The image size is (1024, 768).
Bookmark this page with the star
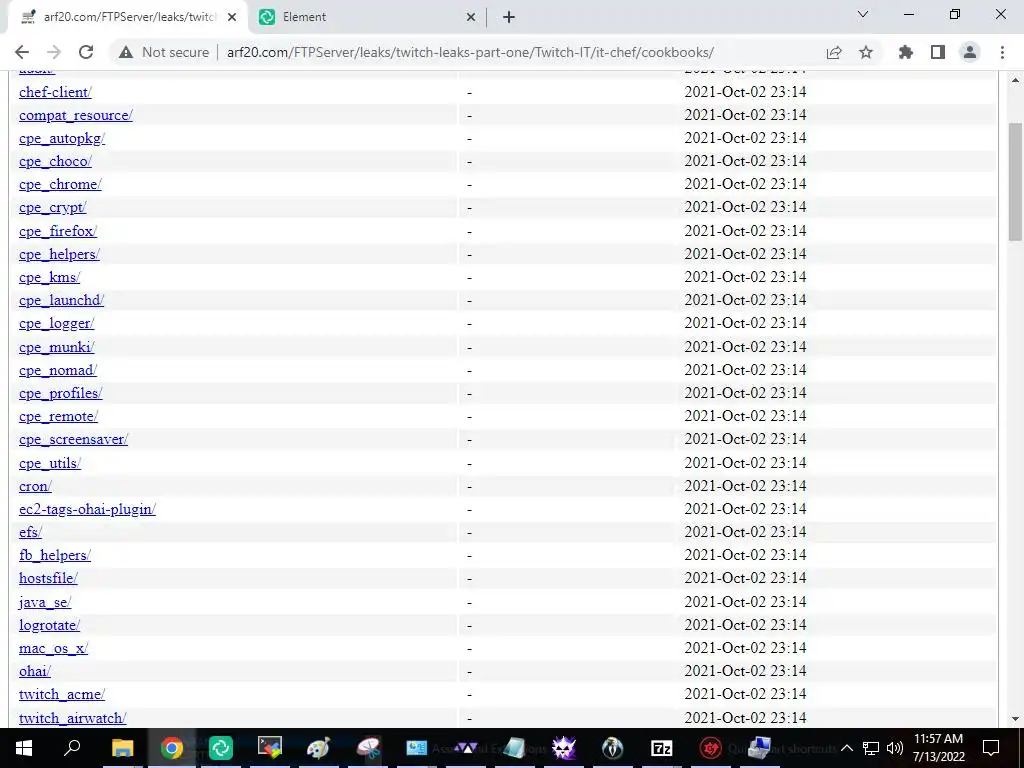pyautogui.click(x=866, y=52)
